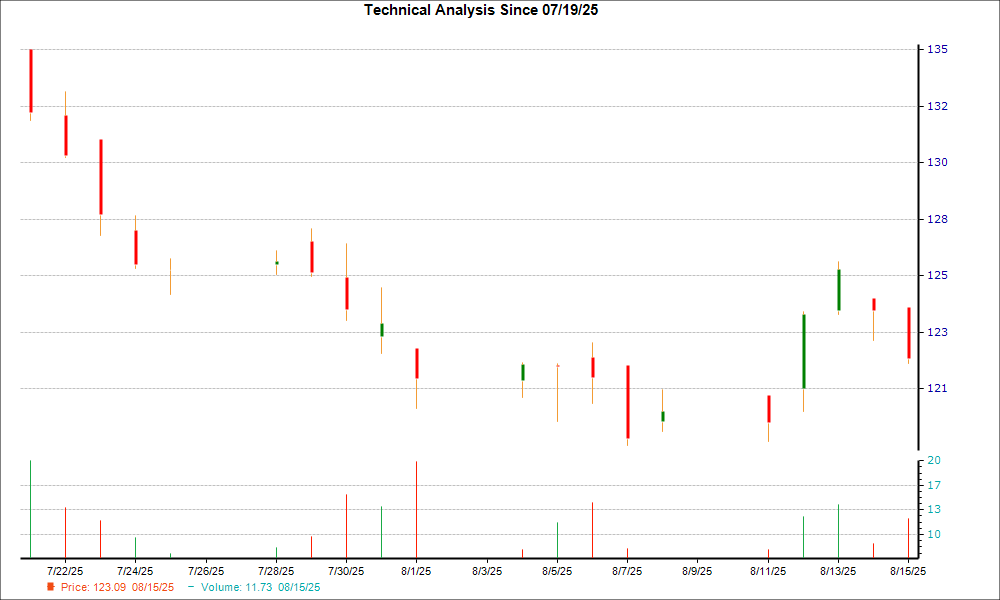Click the 17 volume axis label
The height and width of the screenshot is (600, 1000).
click(934, 485)
